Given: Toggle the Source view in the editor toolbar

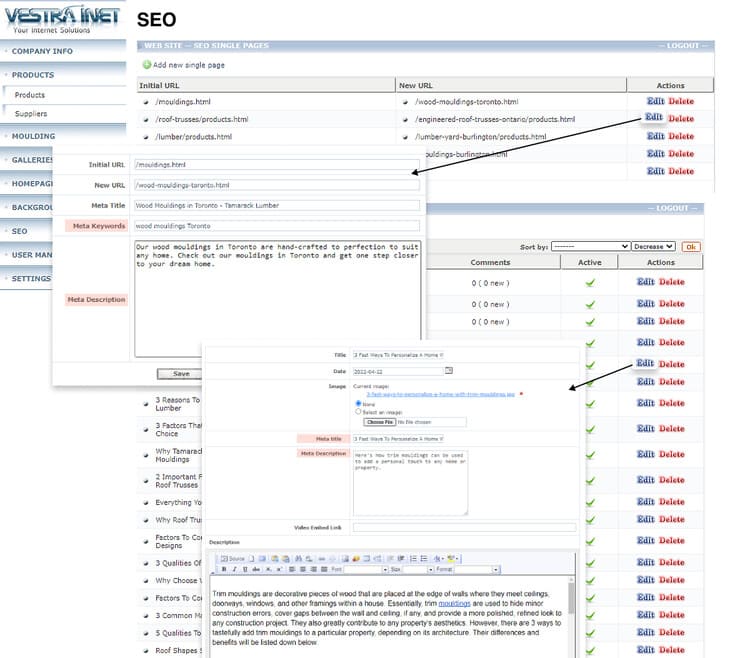Looking at the screenshot, I should click(x=233, y=559).
